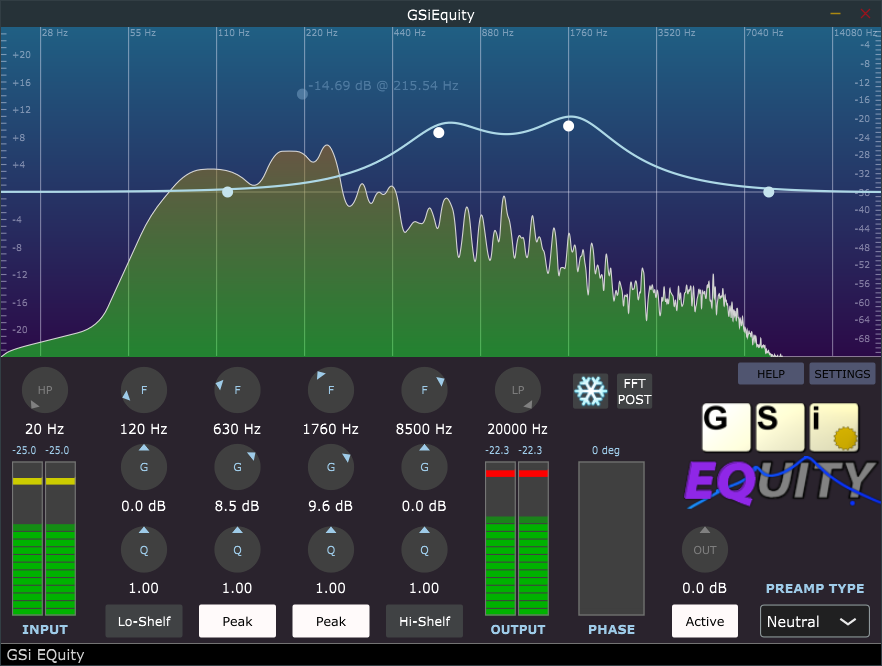Open the SETTINGS panel

coord(842,373)
